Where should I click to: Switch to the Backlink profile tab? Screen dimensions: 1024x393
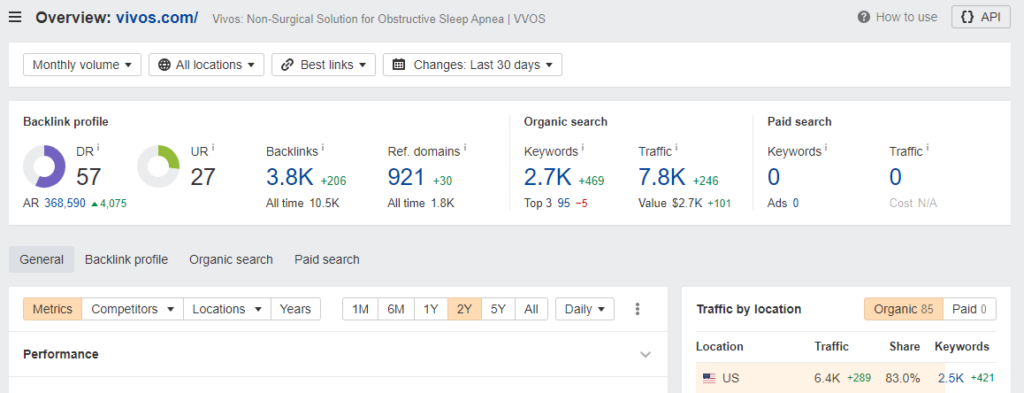(126, 259)
